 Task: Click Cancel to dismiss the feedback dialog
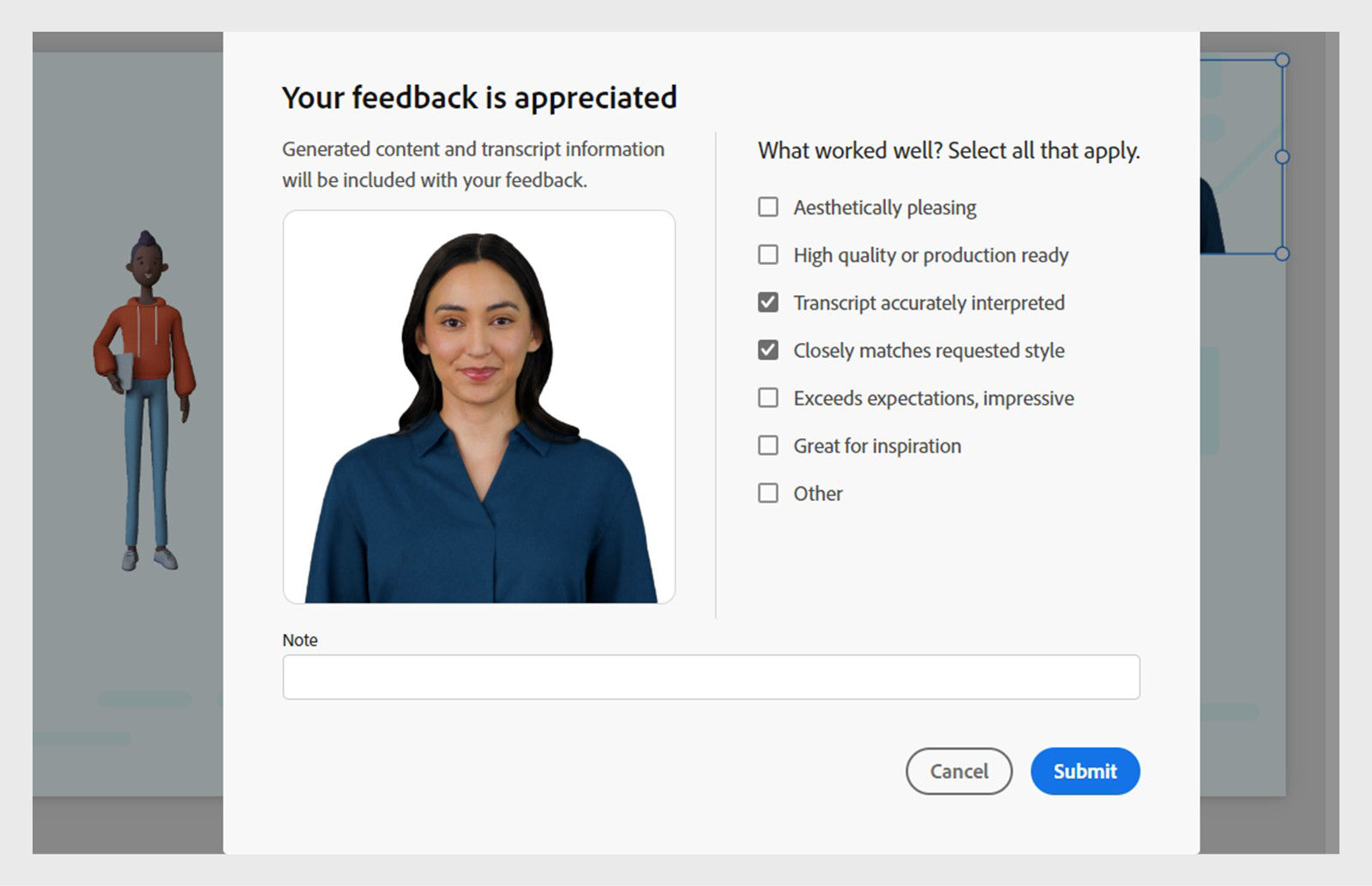pos(958,771)
